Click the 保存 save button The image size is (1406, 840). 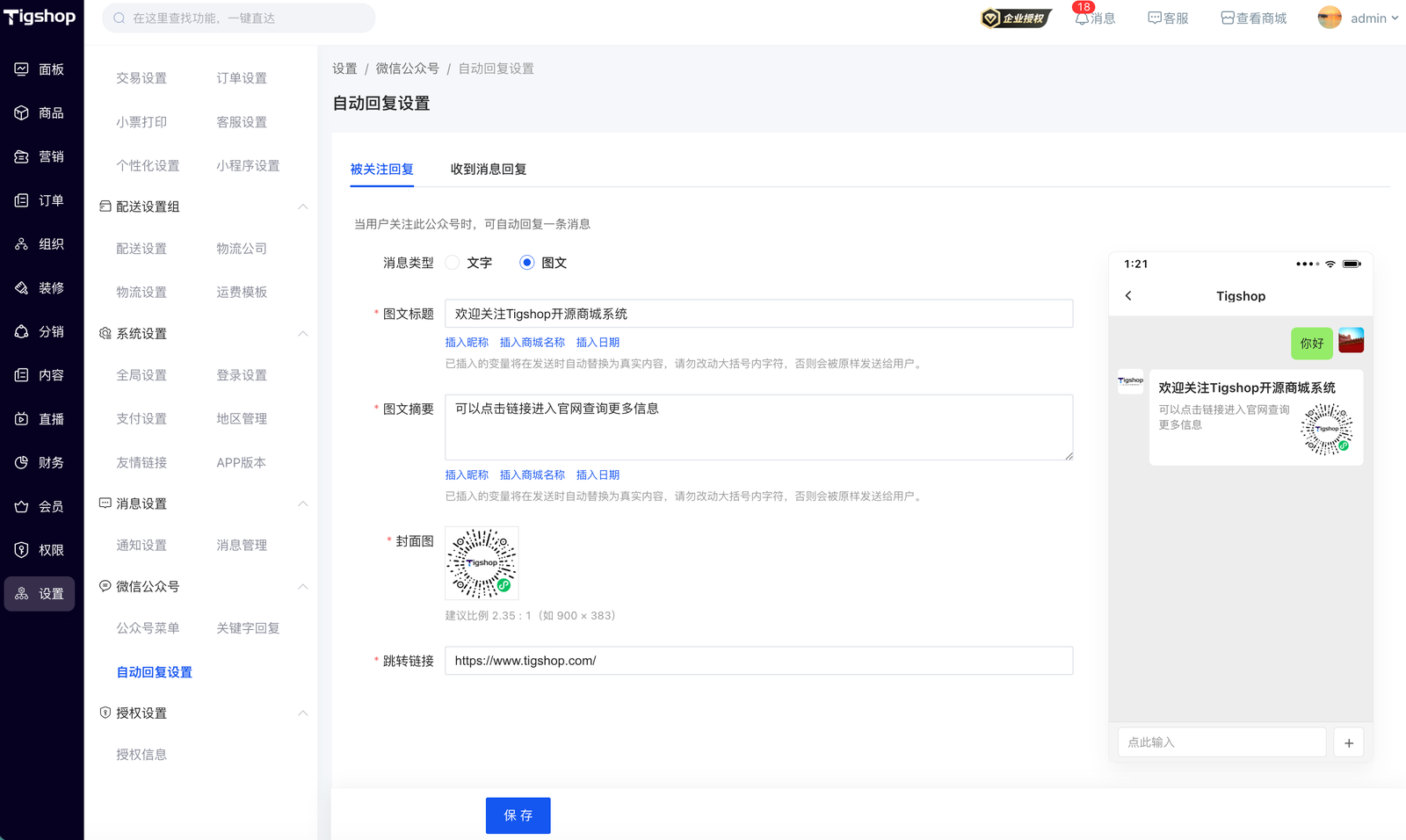(518, 815)
